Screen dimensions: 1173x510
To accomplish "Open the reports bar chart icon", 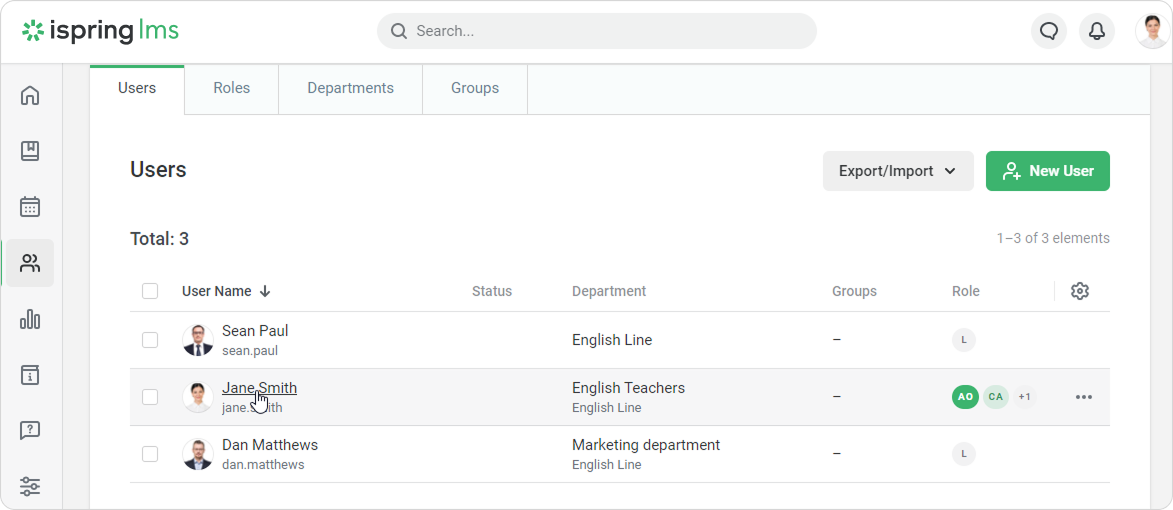I will [x=30, y=320].
